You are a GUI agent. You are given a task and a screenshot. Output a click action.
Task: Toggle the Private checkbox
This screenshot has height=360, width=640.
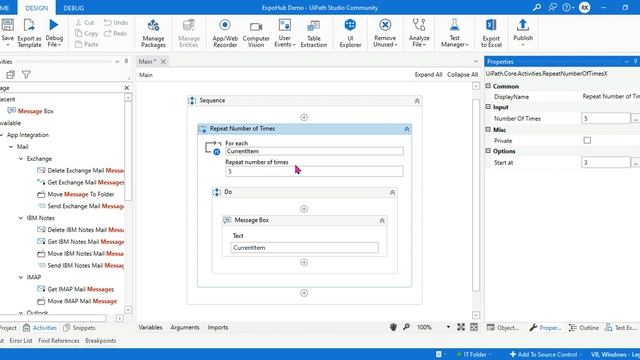coord(587,140)
